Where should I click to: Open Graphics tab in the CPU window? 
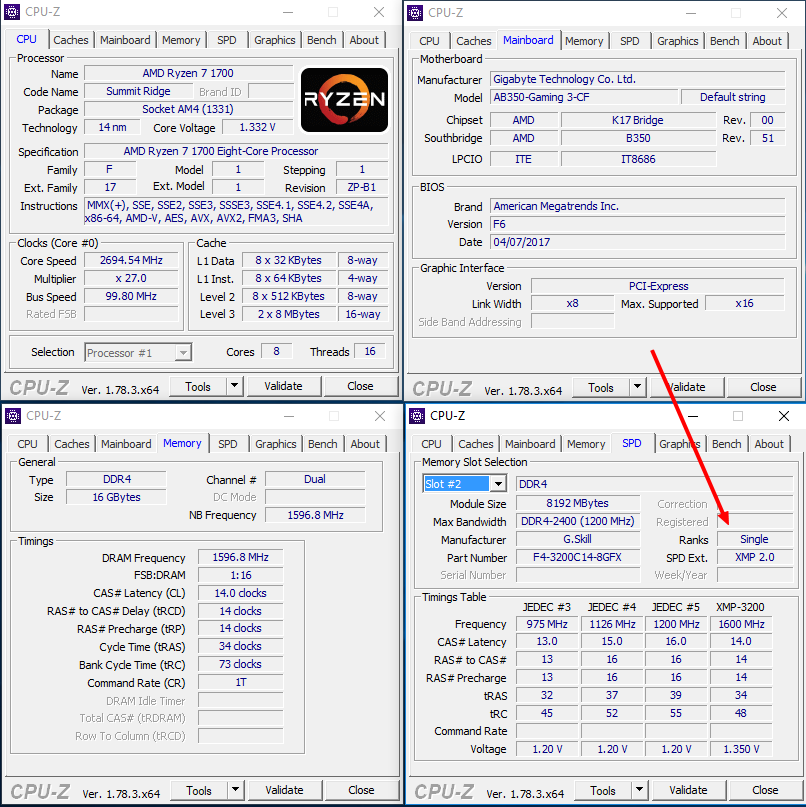(x=274, y=40)
